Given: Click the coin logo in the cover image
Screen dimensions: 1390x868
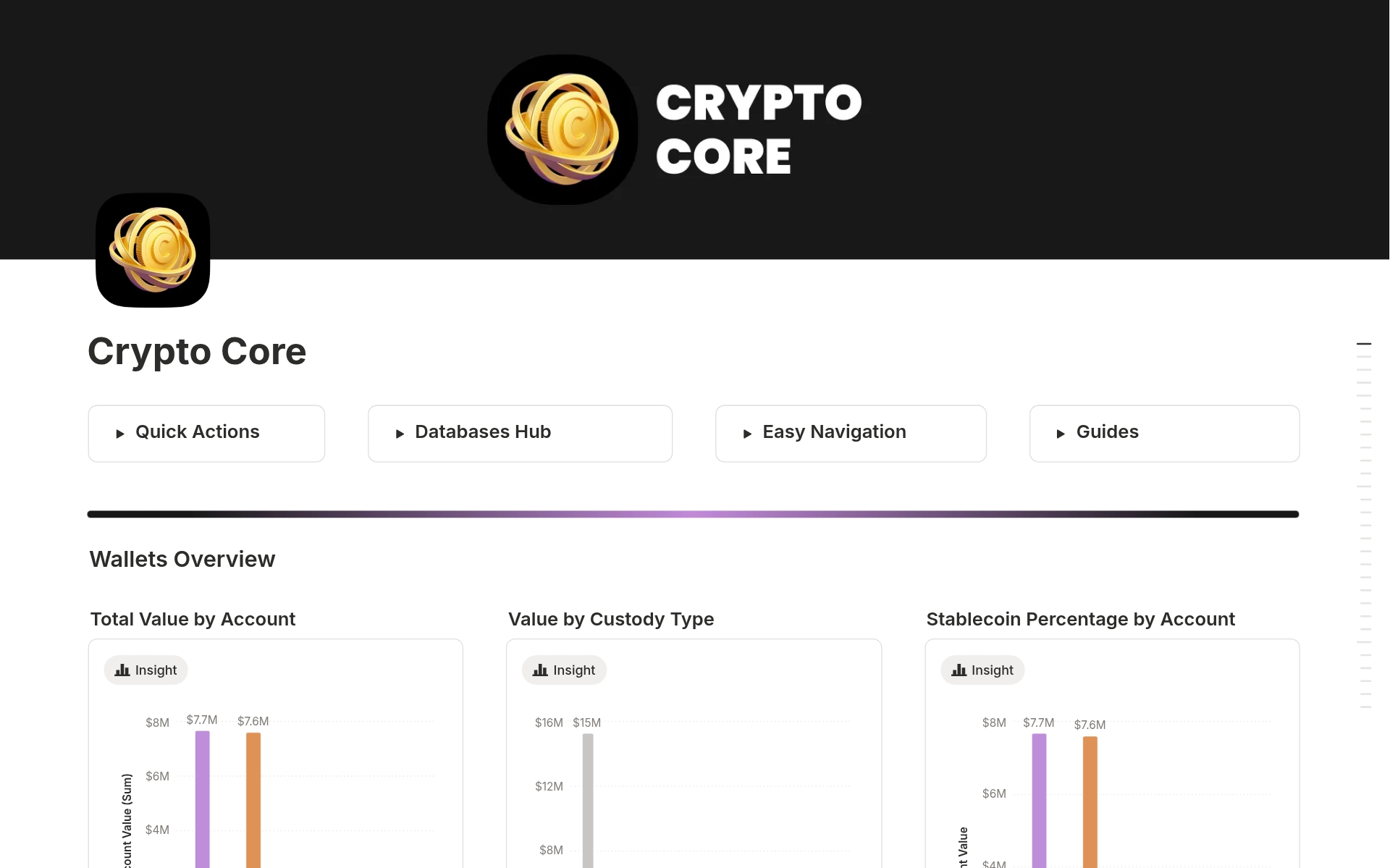Looking at the screenshot, I should coord(563,129).
